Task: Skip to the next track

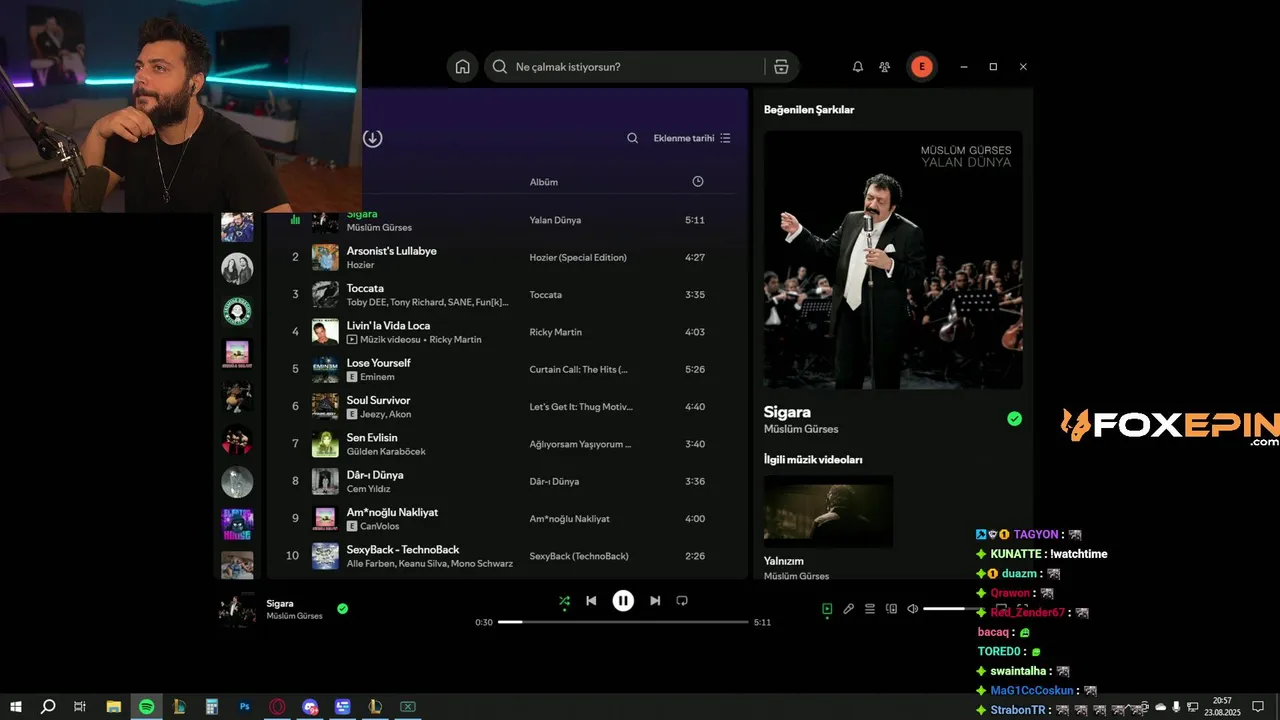Action: 655,601
